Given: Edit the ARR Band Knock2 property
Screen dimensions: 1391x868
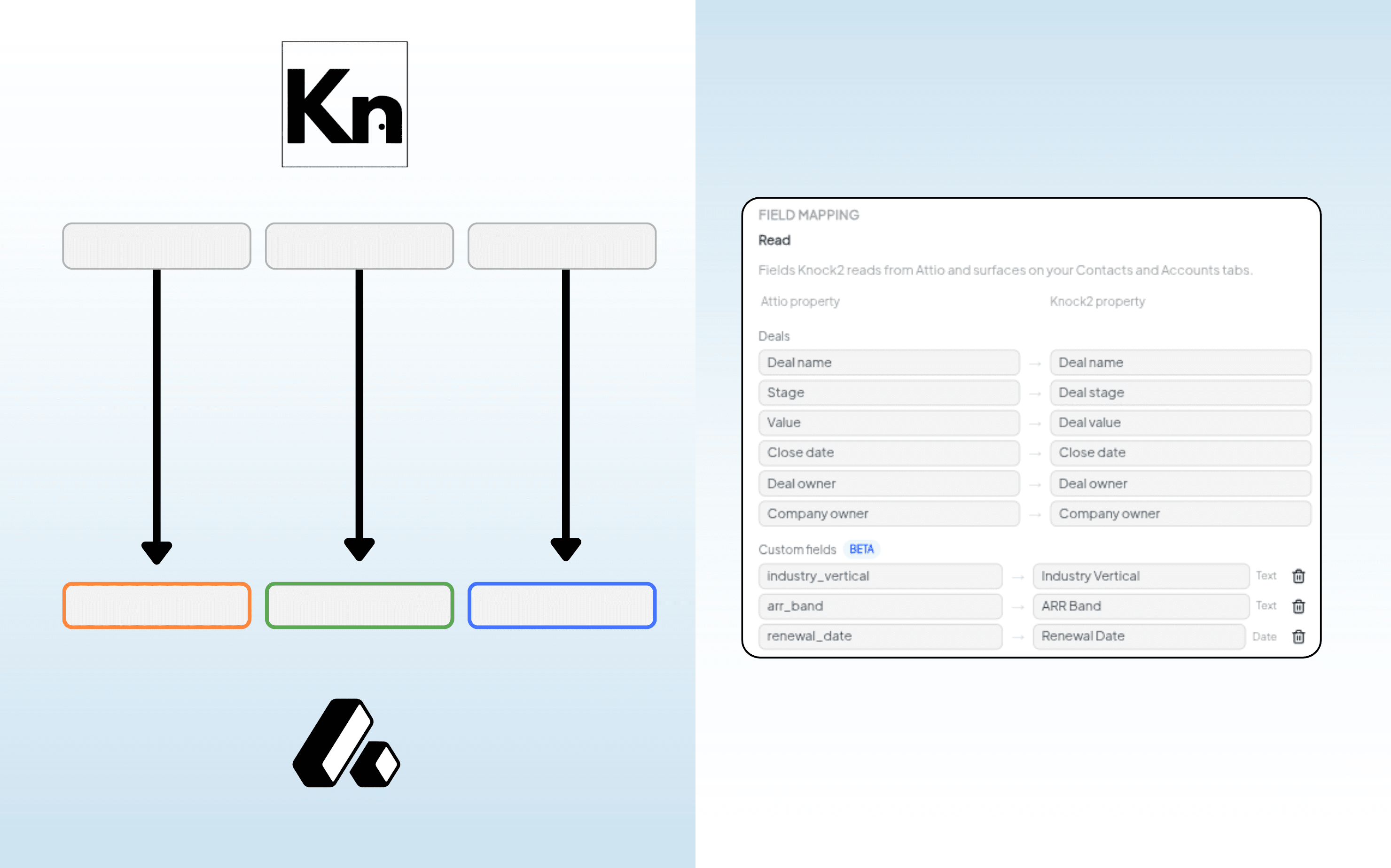Looking at the screenshot, I should click(x=1141, y=606).
